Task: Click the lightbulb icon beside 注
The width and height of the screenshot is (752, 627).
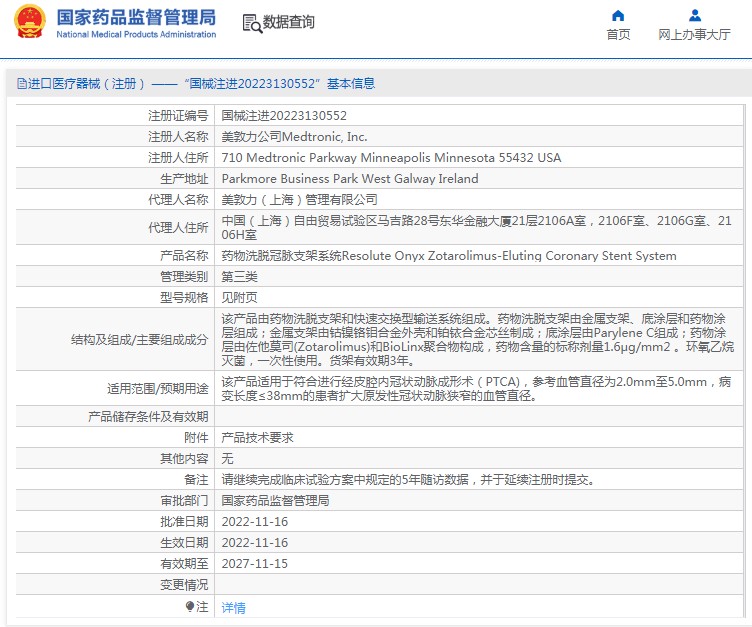Action: click(x=190, y=606)
